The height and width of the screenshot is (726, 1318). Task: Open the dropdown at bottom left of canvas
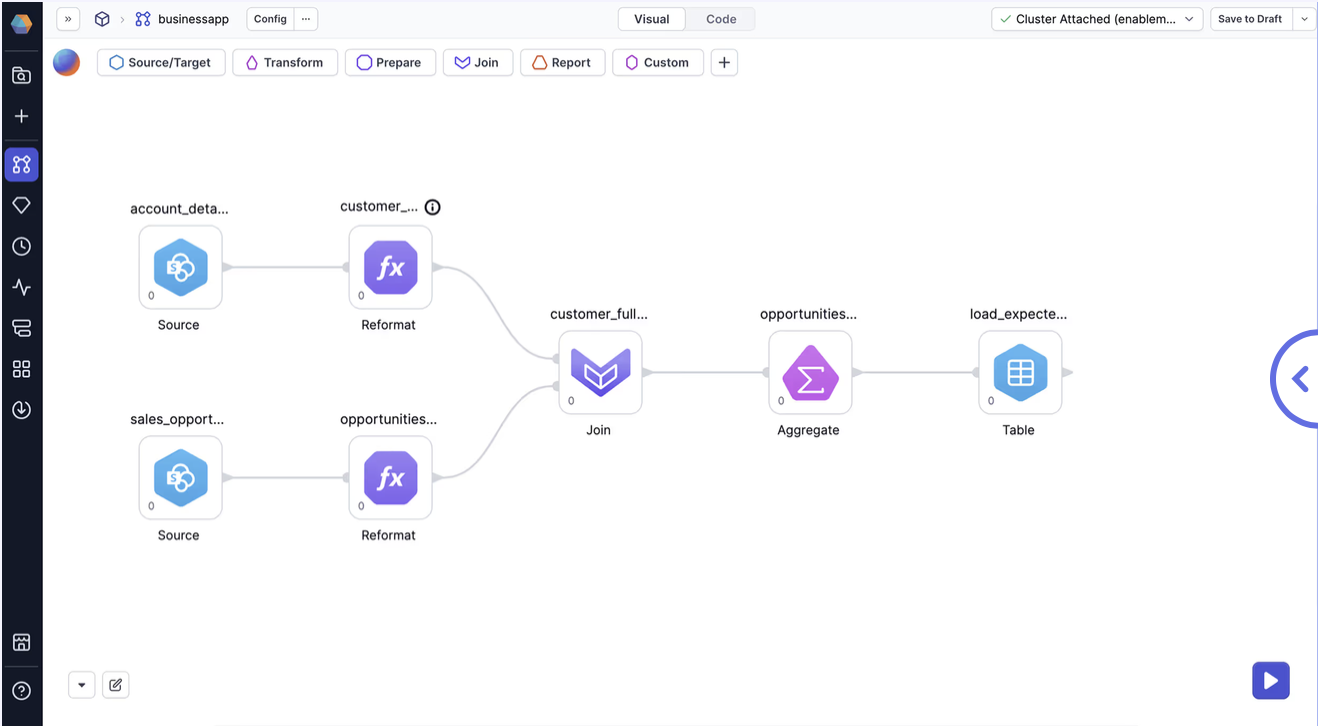pyautogui.click(x=81, y=684)
